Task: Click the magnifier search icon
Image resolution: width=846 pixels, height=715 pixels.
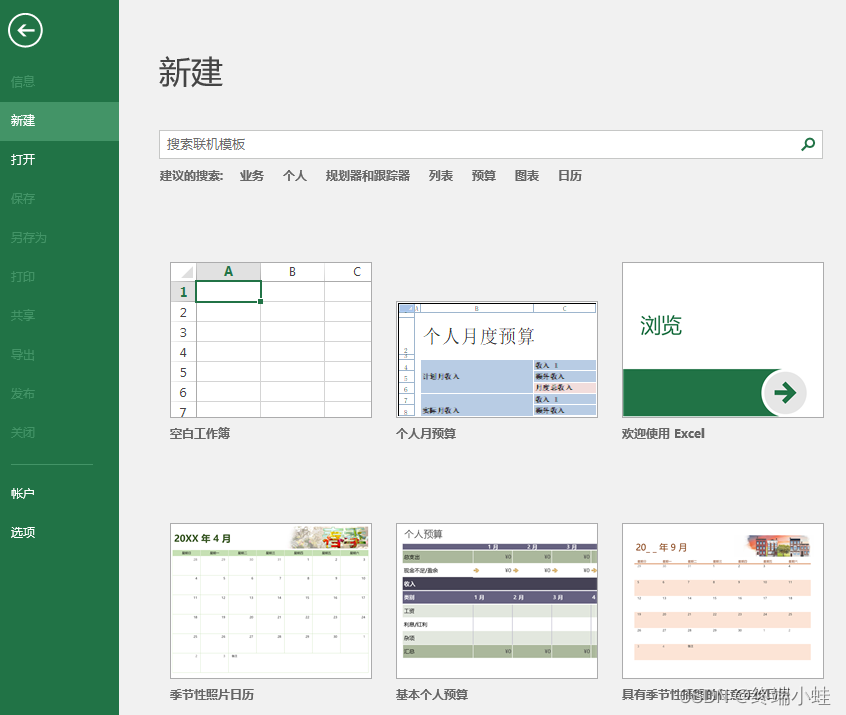Action: pyautogui.click(x=808, y=144)
